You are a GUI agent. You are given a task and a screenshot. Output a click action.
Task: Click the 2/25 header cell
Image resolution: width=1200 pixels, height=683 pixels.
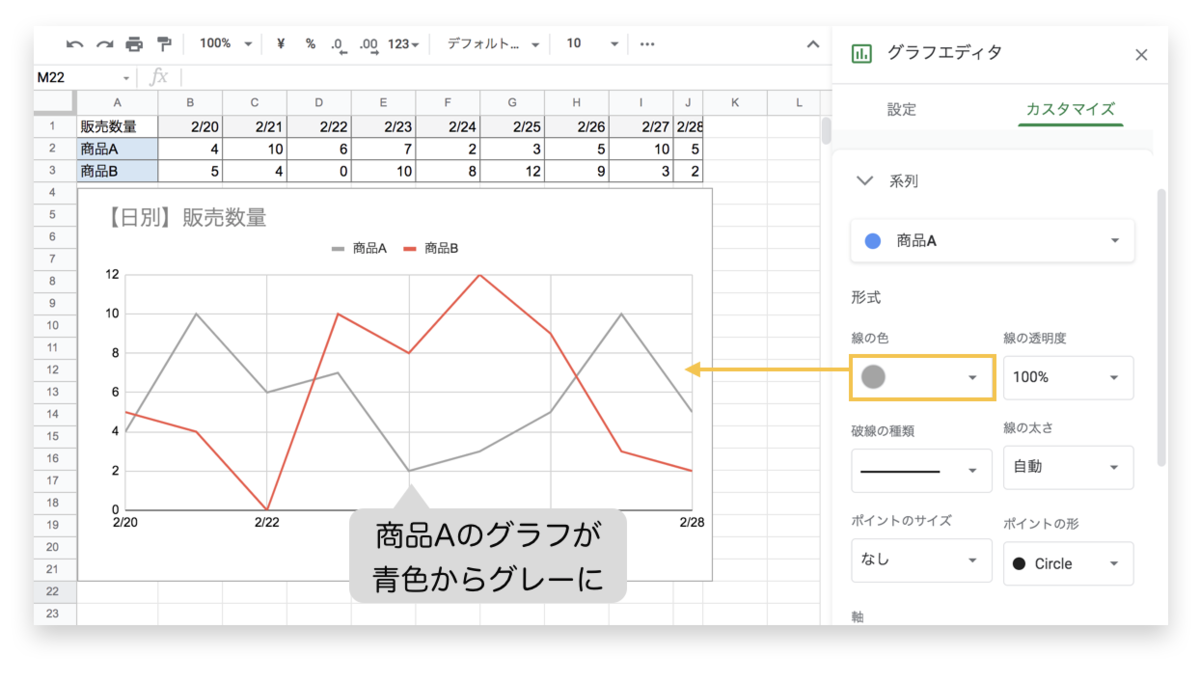pos(512,126)
